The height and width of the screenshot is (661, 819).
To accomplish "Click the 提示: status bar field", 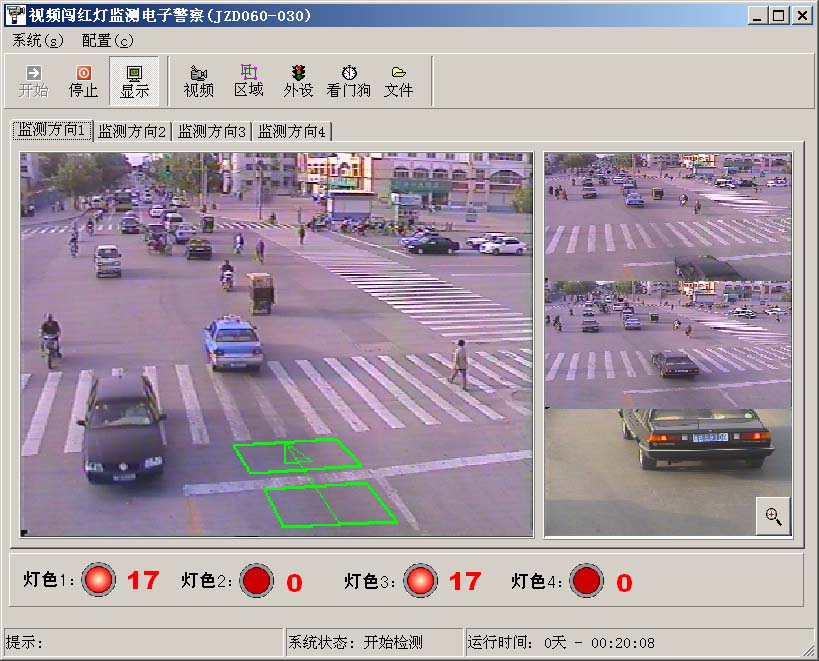I will tap(143, 642).
